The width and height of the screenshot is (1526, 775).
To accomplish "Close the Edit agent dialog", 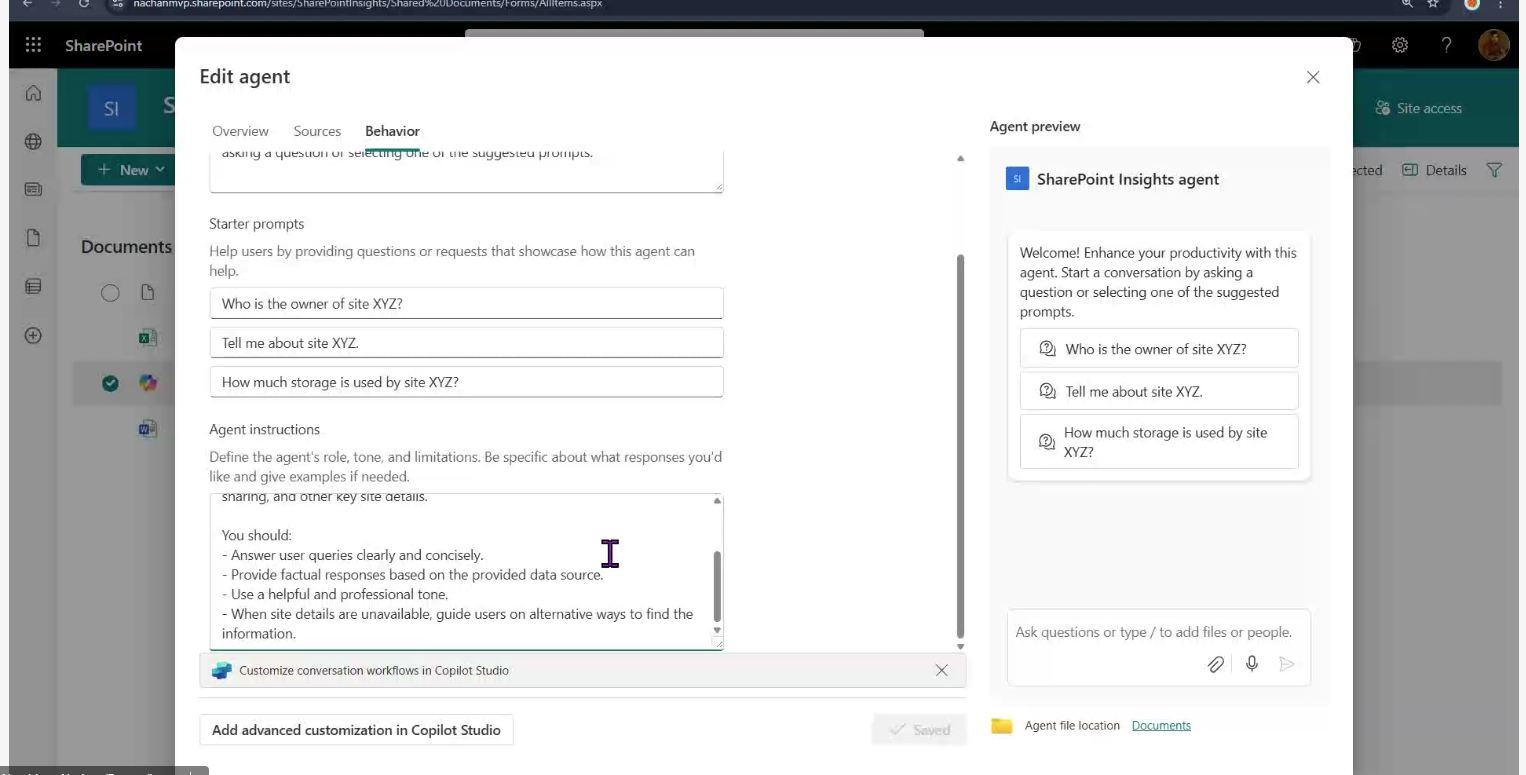I will click(x=1313, y=77).
